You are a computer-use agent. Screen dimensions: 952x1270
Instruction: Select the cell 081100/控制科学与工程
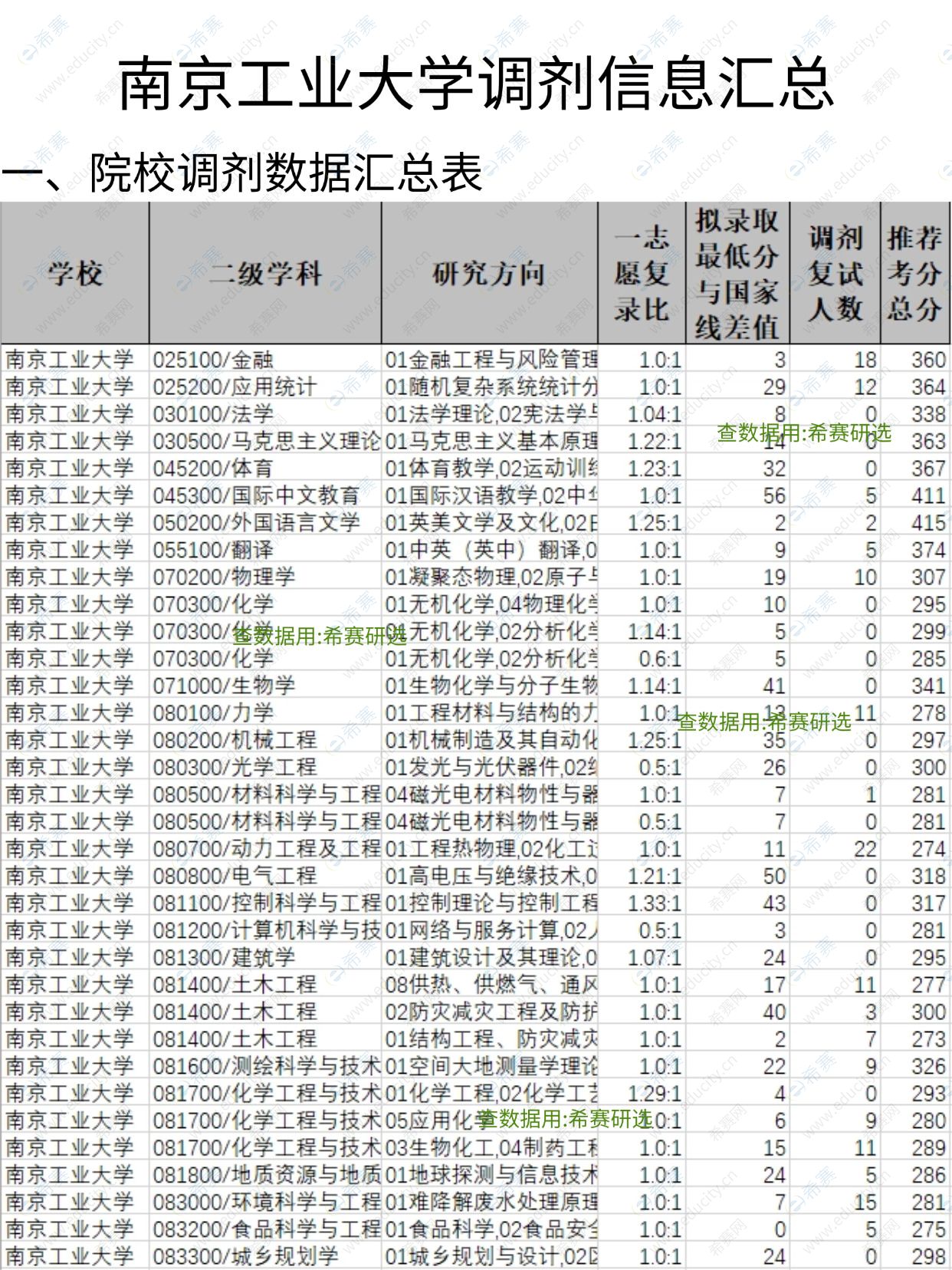(x=266, y=903)
